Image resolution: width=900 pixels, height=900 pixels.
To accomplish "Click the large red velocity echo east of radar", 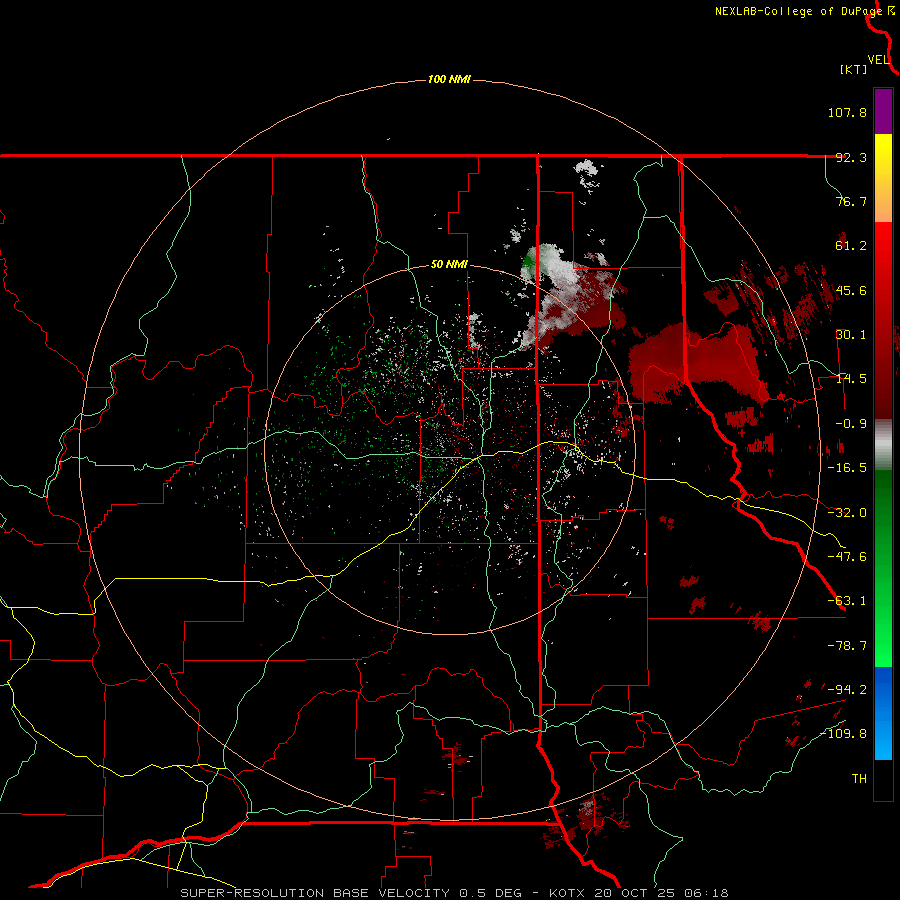I will (x=697, y=362).
